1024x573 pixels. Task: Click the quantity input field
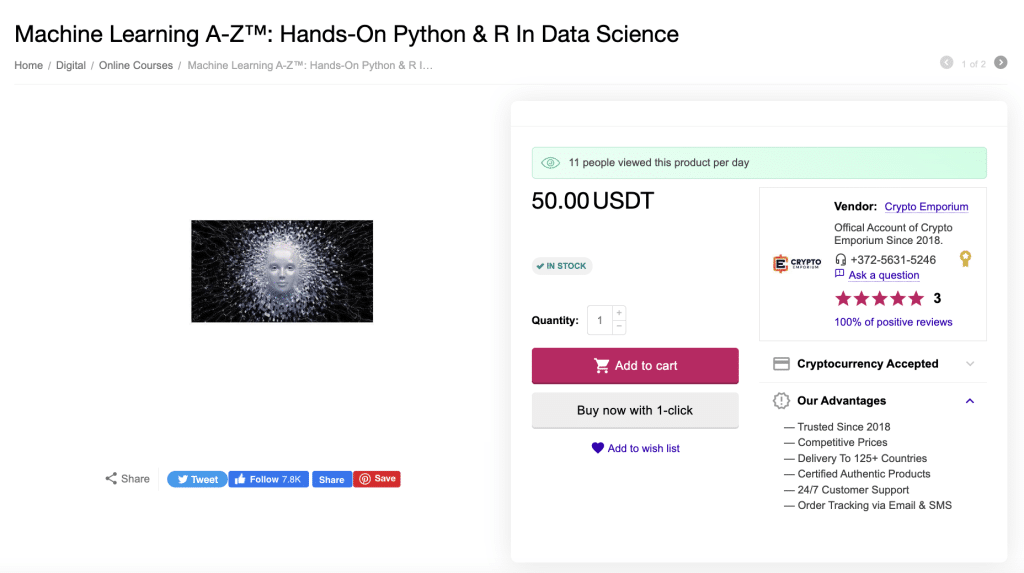(600, 320)
